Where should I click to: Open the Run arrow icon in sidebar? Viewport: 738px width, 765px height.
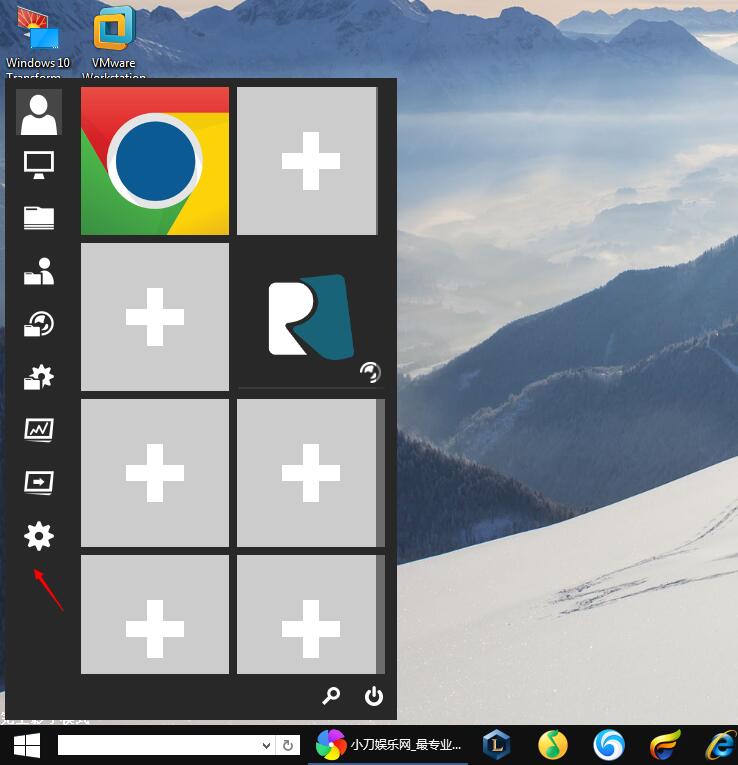click(39, 483)
